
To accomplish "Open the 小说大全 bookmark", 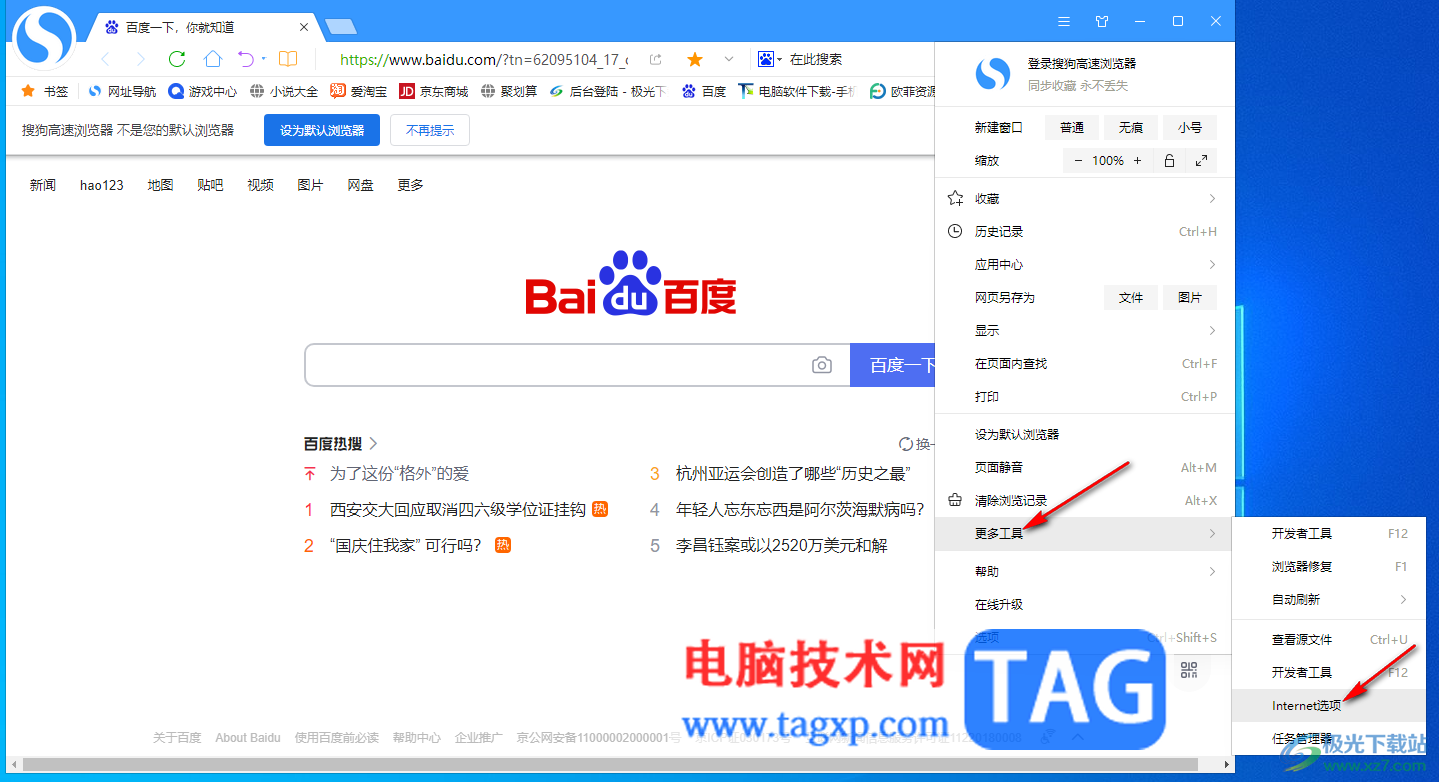I will pos(284,91).
